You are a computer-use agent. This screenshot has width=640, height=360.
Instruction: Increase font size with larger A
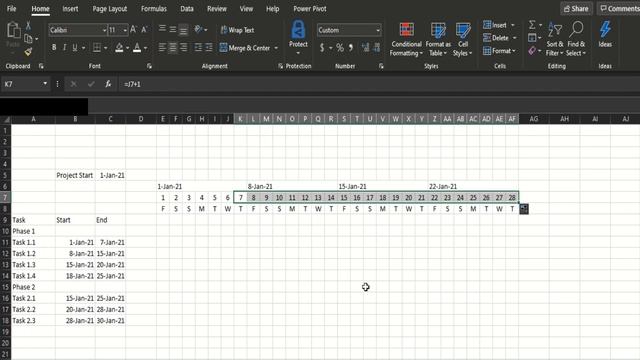[133, 30]
